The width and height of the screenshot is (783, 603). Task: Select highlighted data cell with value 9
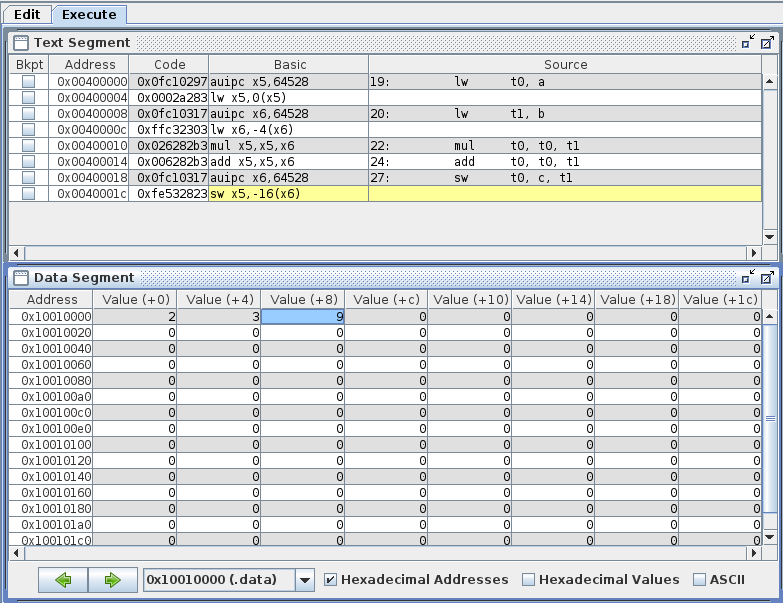(303, 316)
